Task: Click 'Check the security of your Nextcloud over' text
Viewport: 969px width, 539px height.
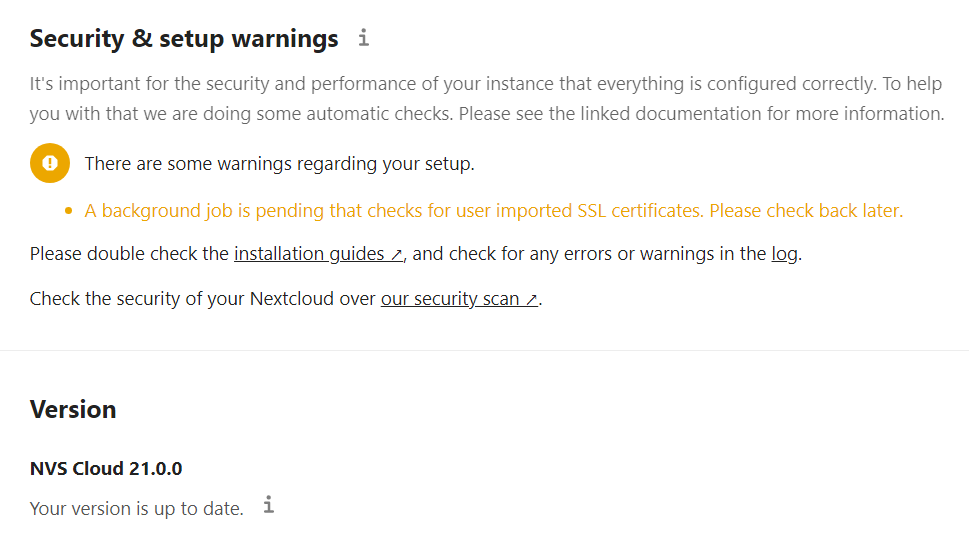Action: click(x=203, y=298)
